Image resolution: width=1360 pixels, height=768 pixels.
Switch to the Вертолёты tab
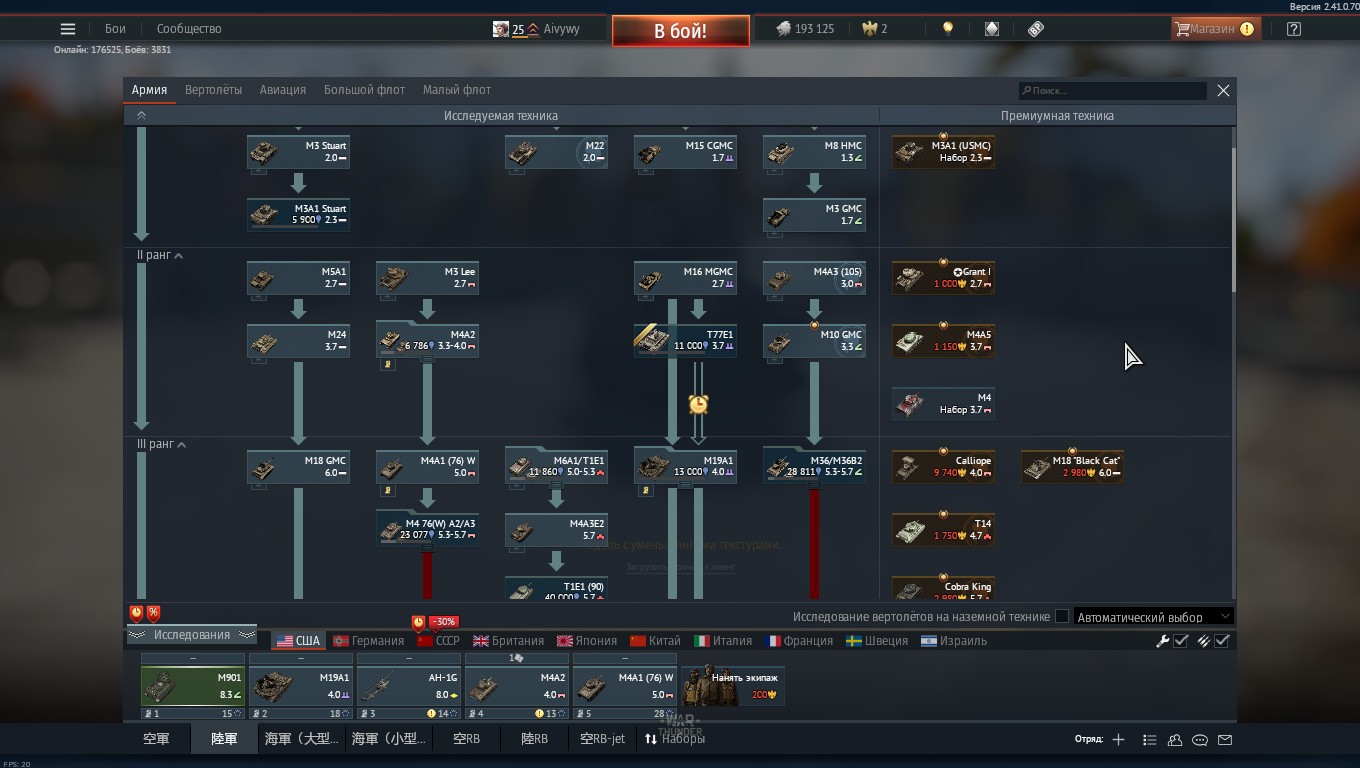(213, 90)
